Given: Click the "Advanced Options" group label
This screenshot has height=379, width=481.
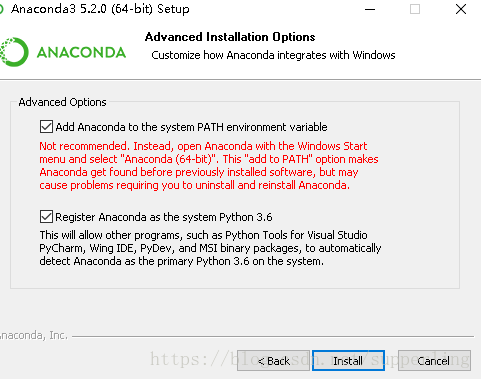Looking at the screenshot, I should click(x=62, y=102).
